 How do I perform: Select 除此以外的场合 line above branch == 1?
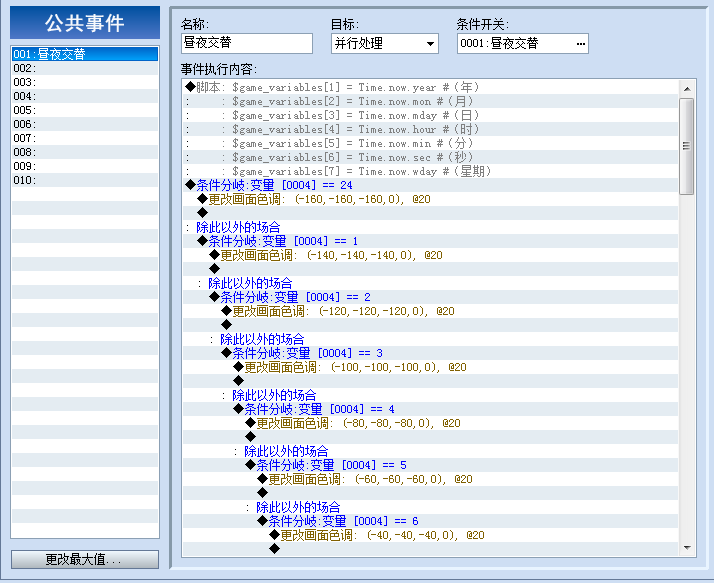pyautogui.click(x=430, y=227)
